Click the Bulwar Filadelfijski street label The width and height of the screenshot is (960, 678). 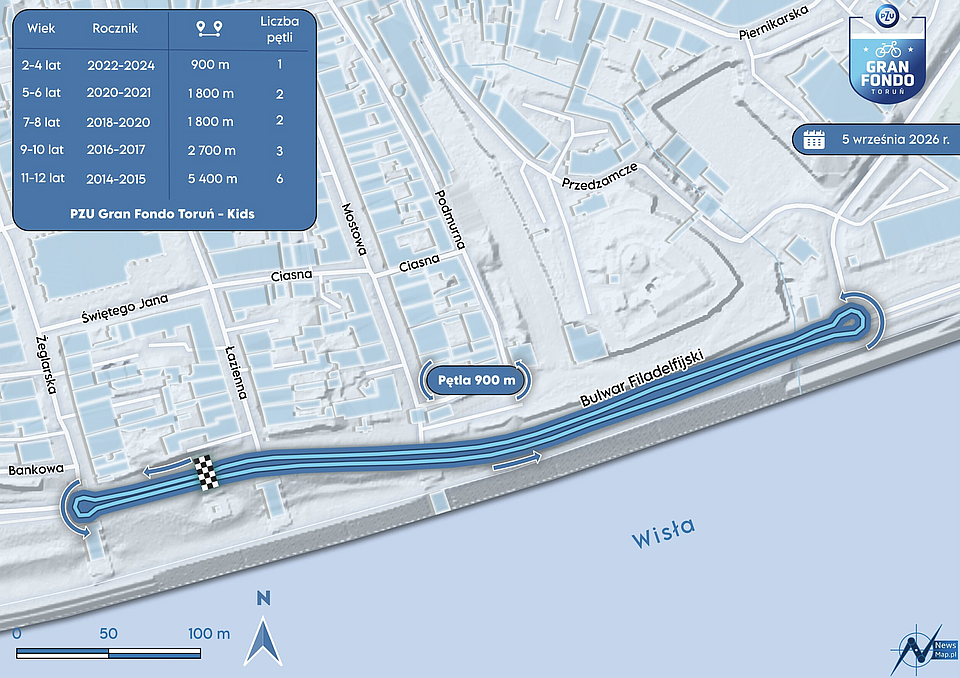pos(642,379)
